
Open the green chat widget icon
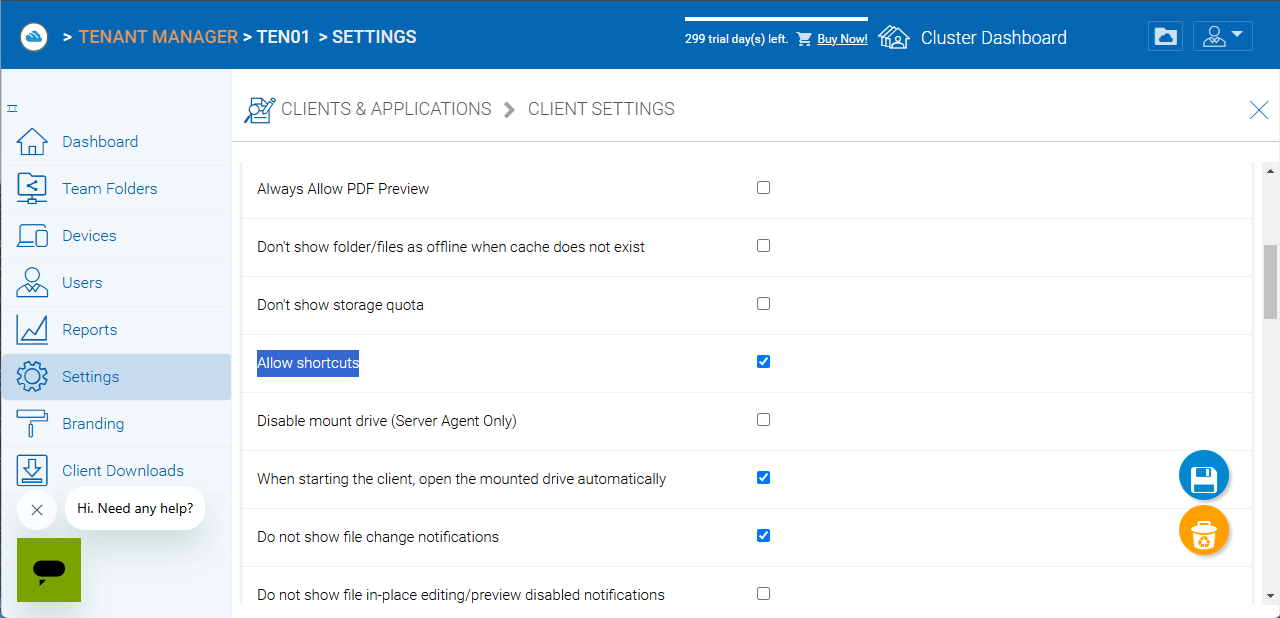(x=49, y=570)
